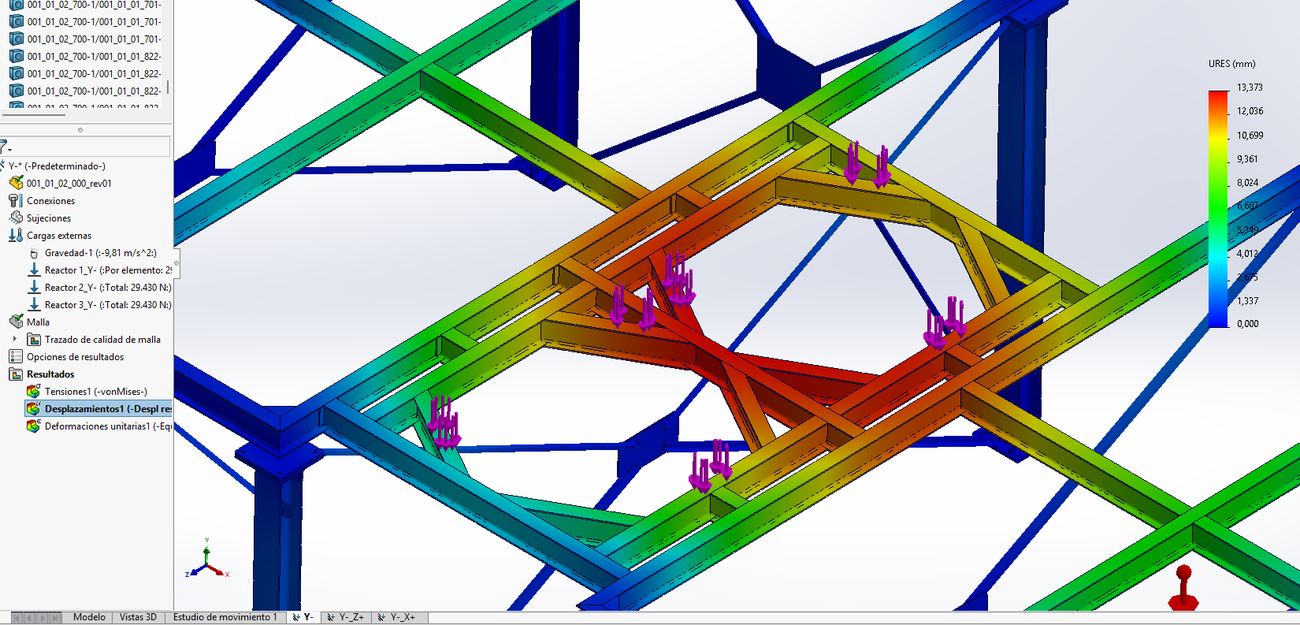The width and height of the screenshot is (1300, 625).
Task: Click the 13,373 maximum legend value
Action: coord(1250,87)
